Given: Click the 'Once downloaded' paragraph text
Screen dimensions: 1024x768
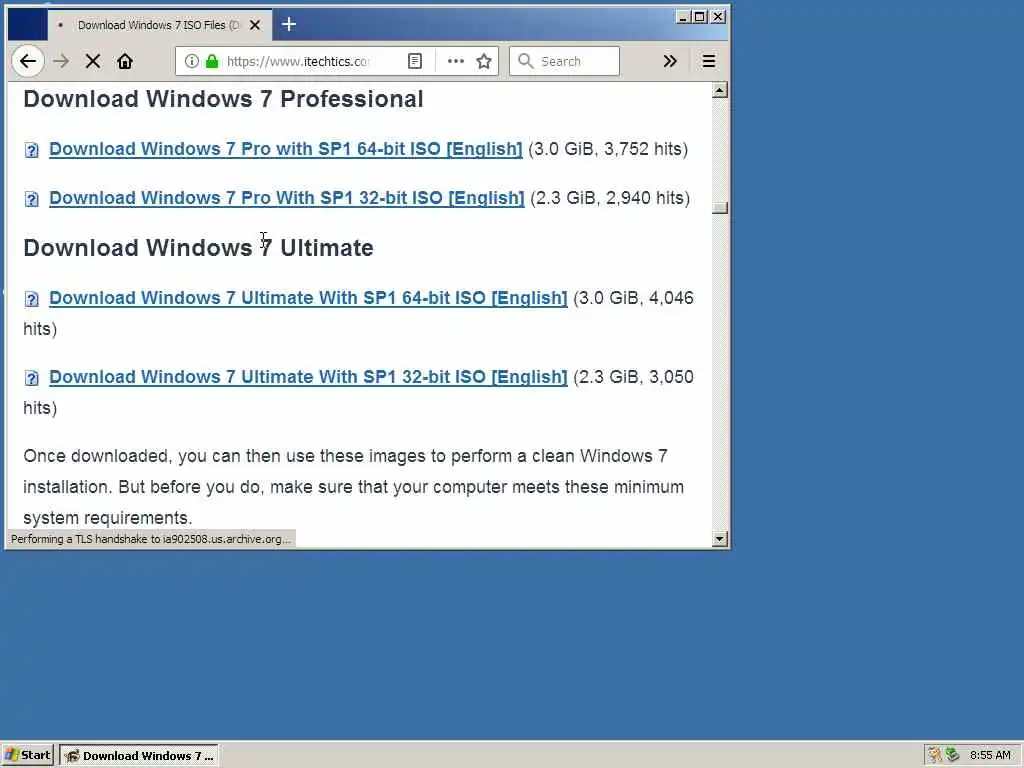Looking at the screenshot, I should click(x=353, y=487).
